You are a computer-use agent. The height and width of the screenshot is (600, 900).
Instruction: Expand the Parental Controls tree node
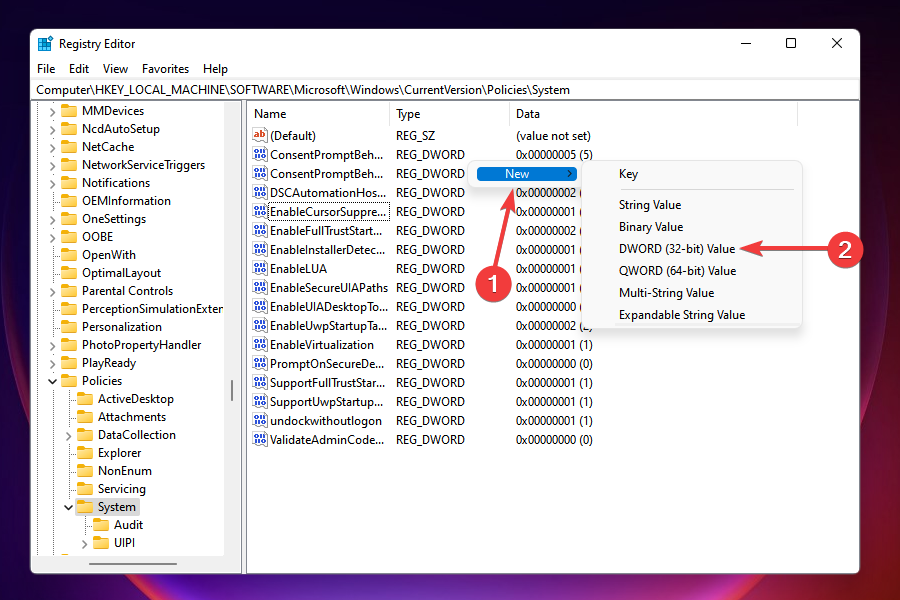coord(52,292)
